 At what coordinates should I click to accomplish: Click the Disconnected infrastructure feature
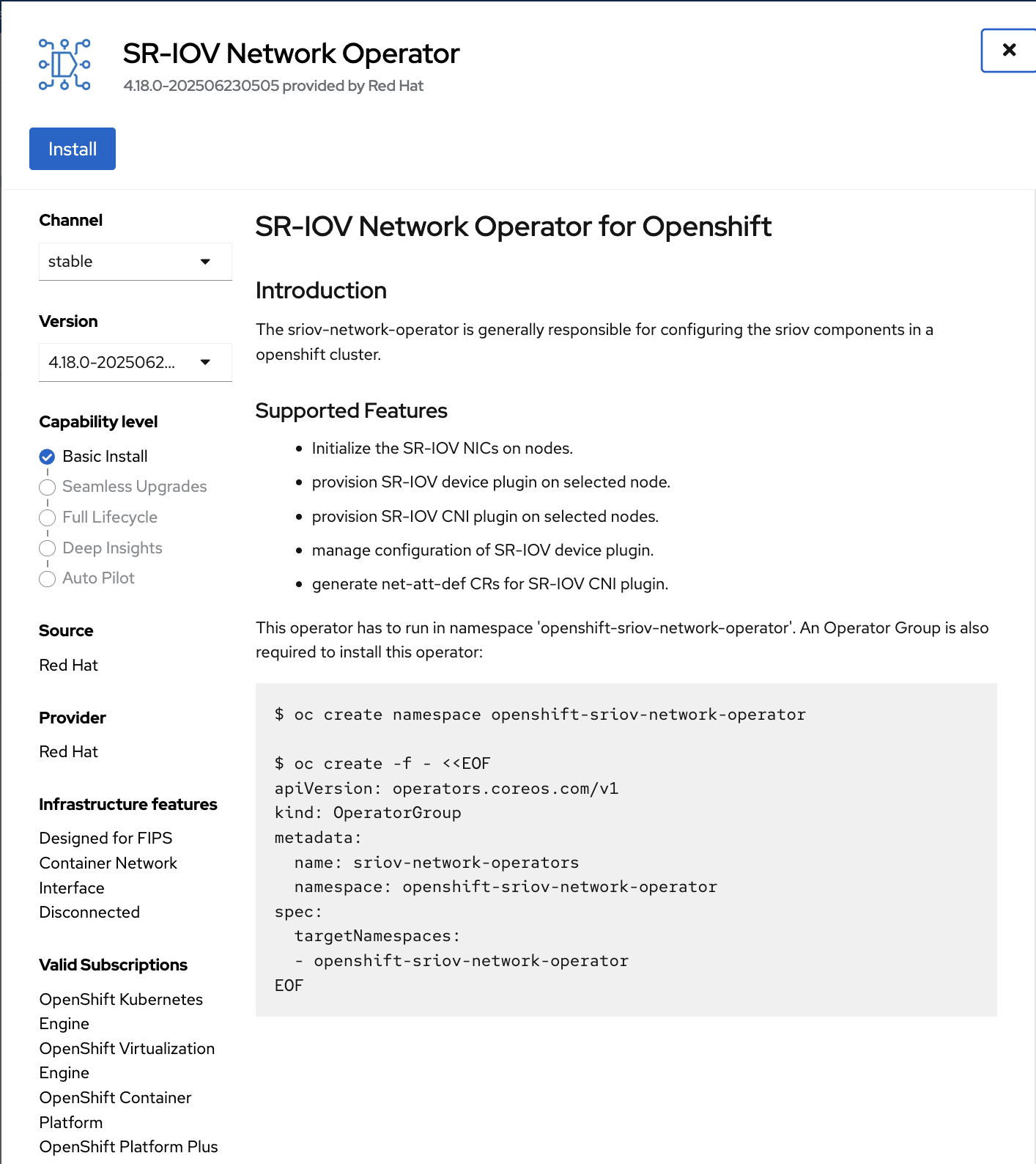[x=89, y=912]
